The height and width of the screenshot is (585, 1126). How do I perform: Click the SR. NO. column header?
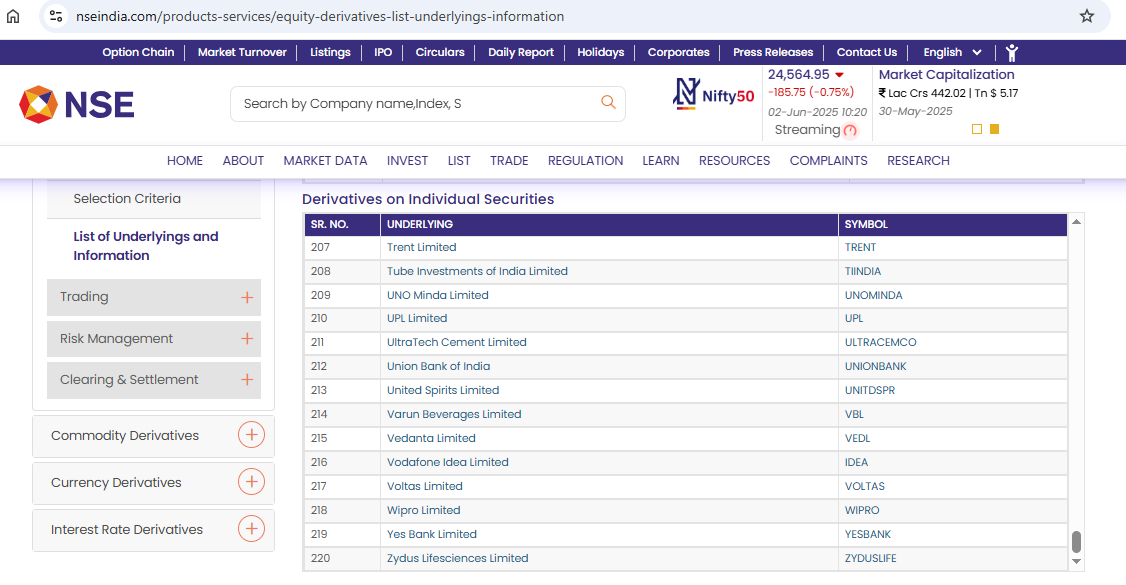(x=342, y=225)
